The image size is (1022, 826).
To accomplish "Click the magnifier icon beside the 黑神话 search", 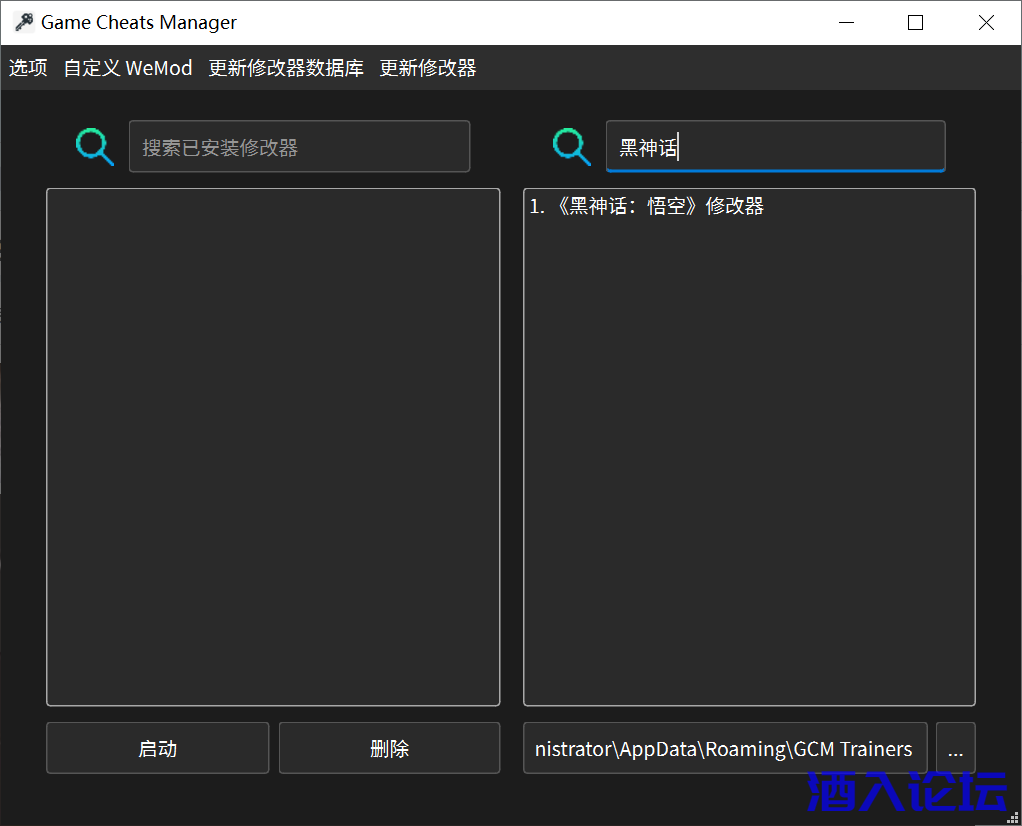I will tap(571, 147).
